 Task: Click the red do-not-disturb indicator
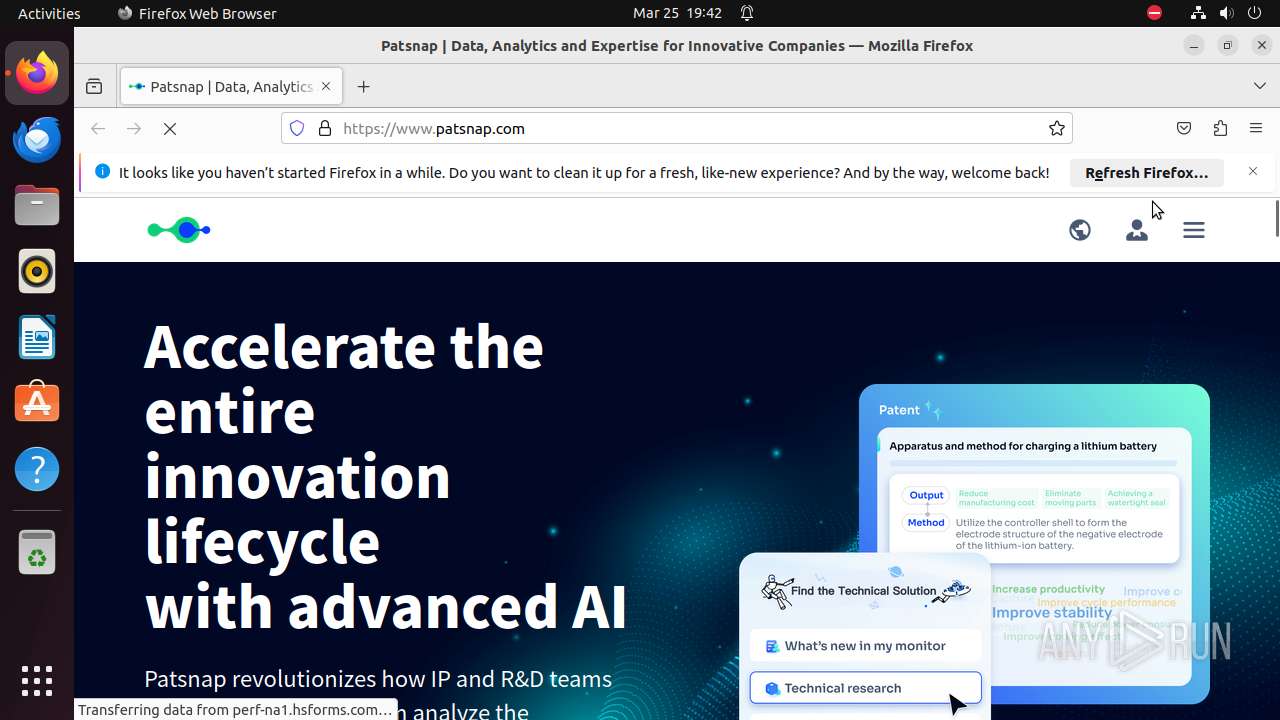click(x=1155, y=13)
